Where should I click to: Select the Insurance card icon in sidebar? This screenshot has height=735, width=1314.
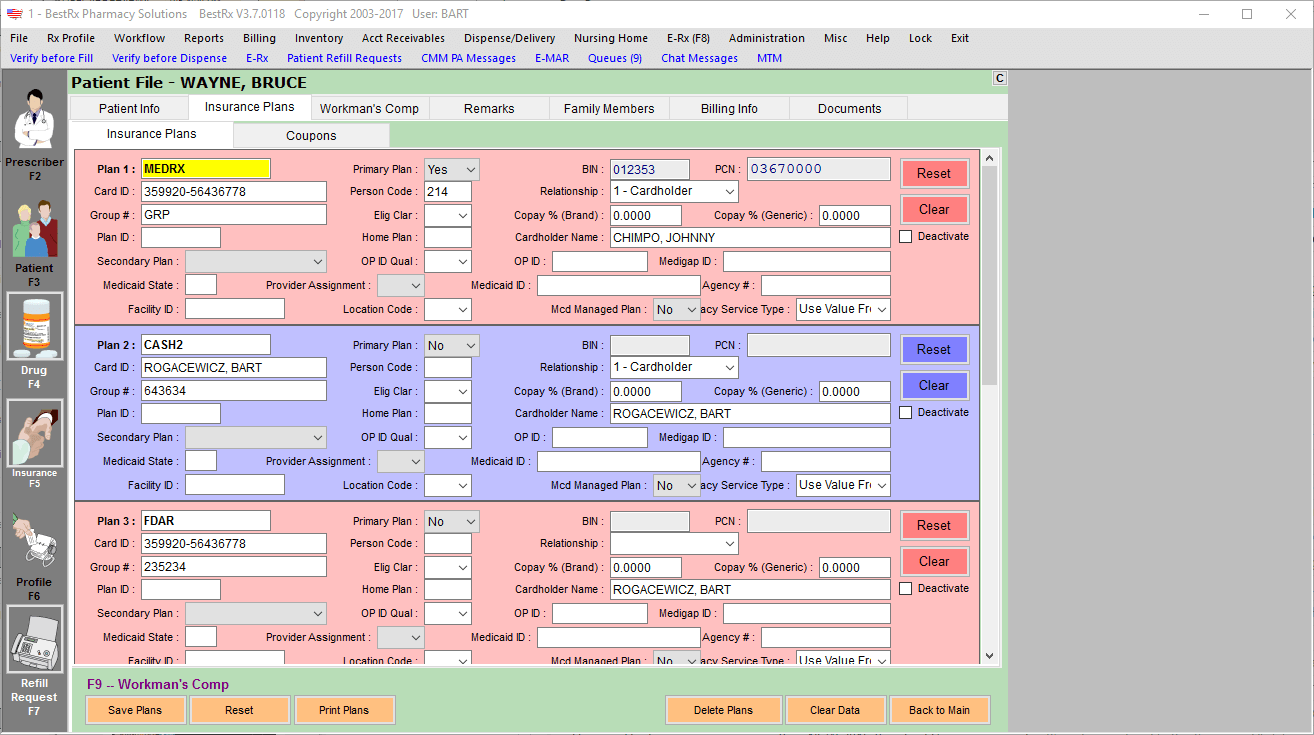coord(34,433)
